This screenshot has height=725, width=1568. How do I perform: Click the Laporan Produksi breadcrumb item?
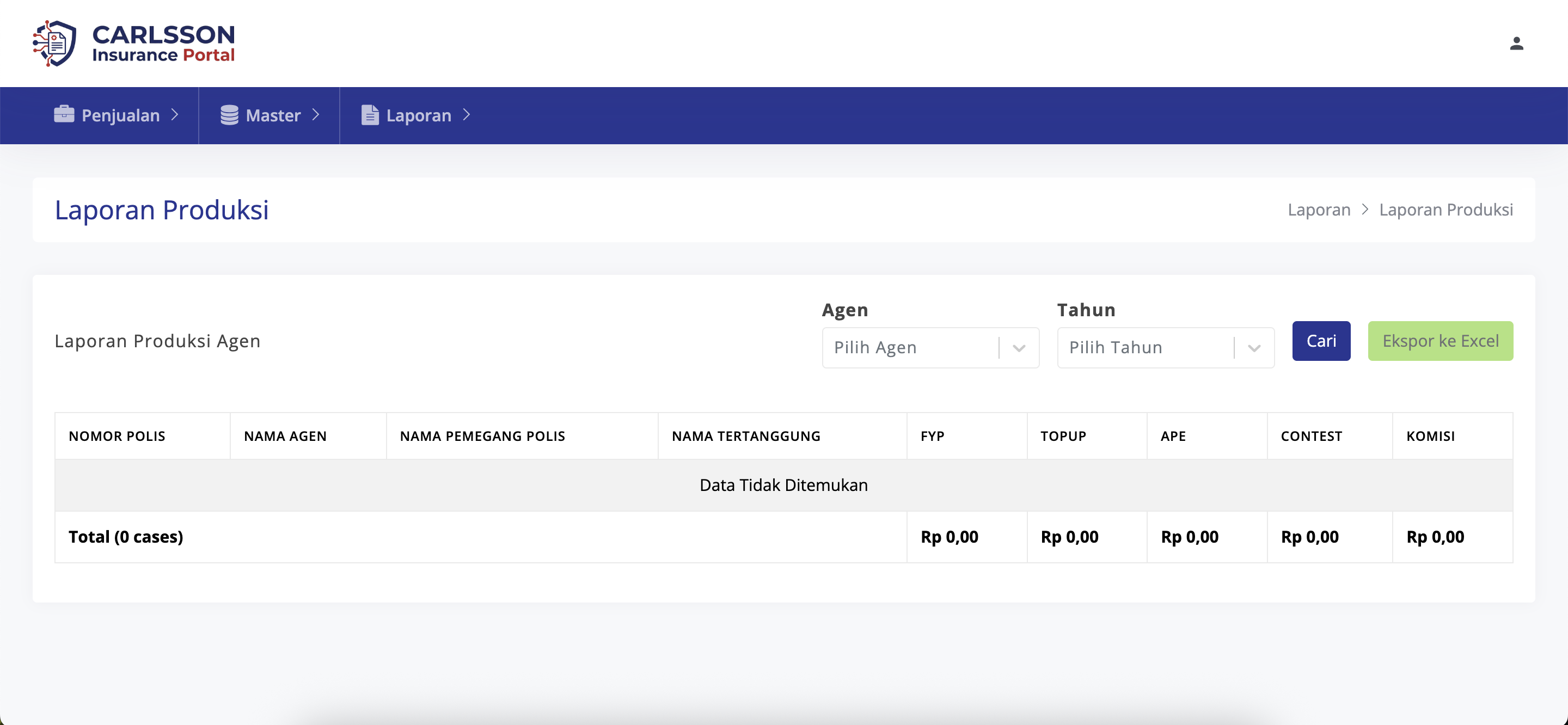[x=1445, y=210]
